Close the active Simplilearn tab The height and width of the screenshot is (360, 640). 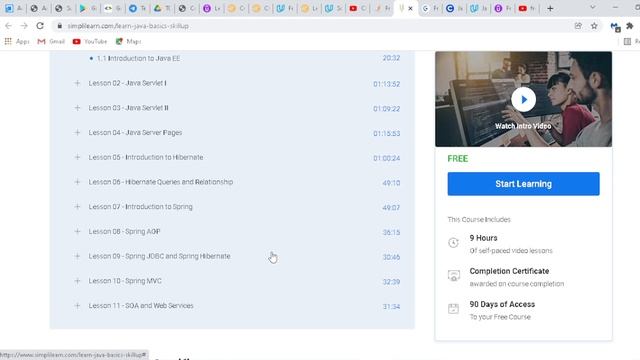point(411,8)
